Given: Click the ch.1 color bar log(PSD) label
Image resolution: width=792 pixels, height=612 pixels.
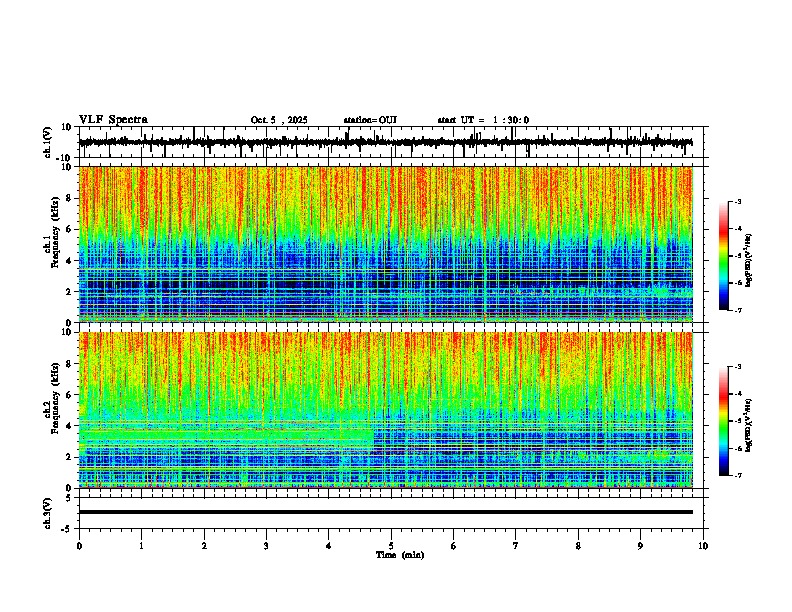Looking at the screenshot, I should 748,261.
